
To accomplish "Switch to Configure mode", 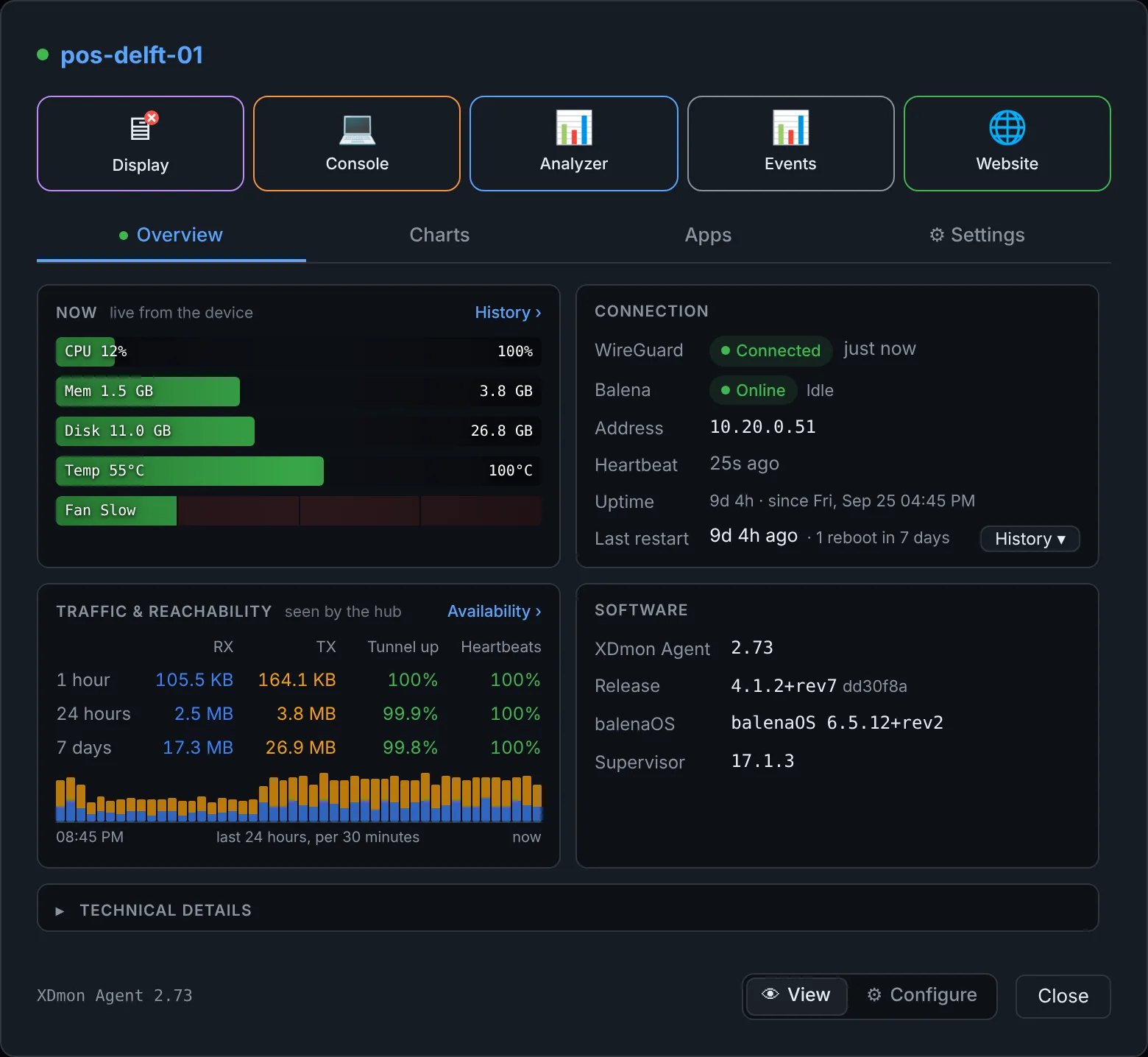I will pos(921,995).
